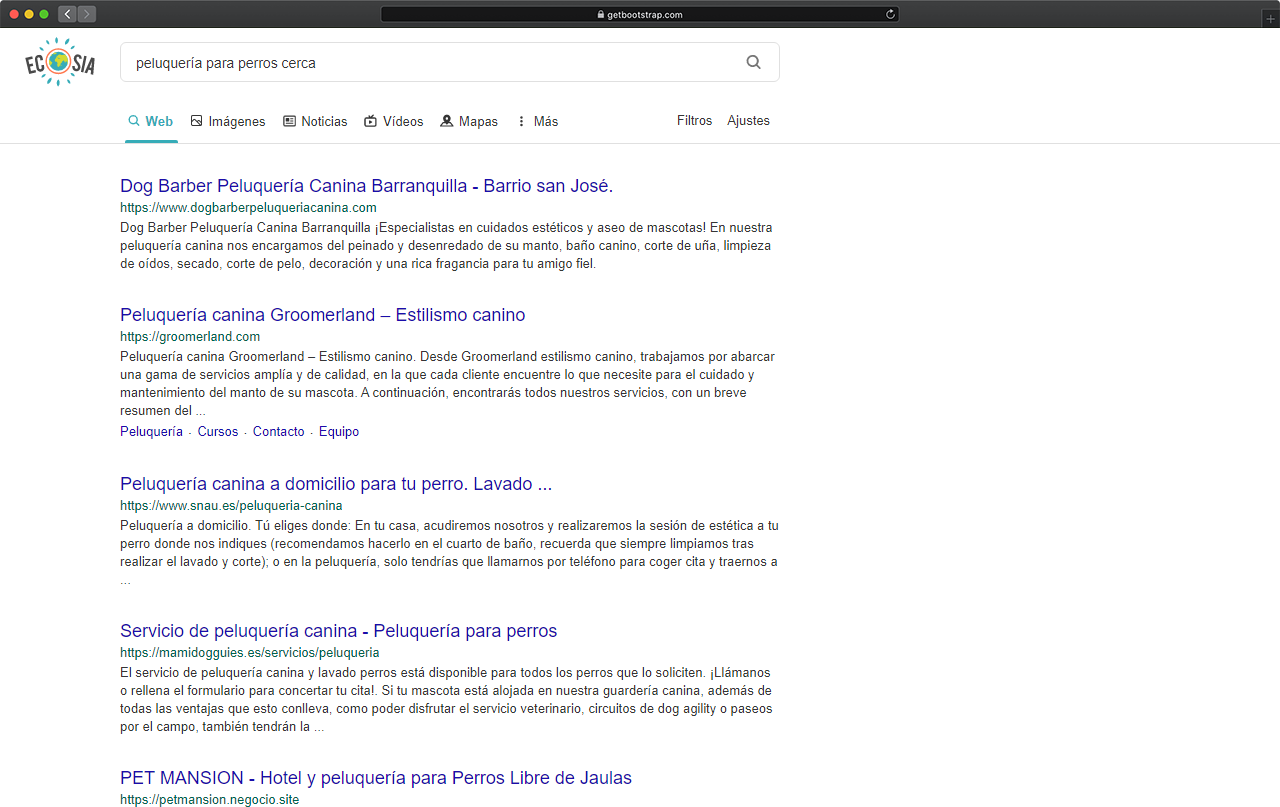Open Ajustes settings
The image size is (1280, 807).
pos(748,120)
